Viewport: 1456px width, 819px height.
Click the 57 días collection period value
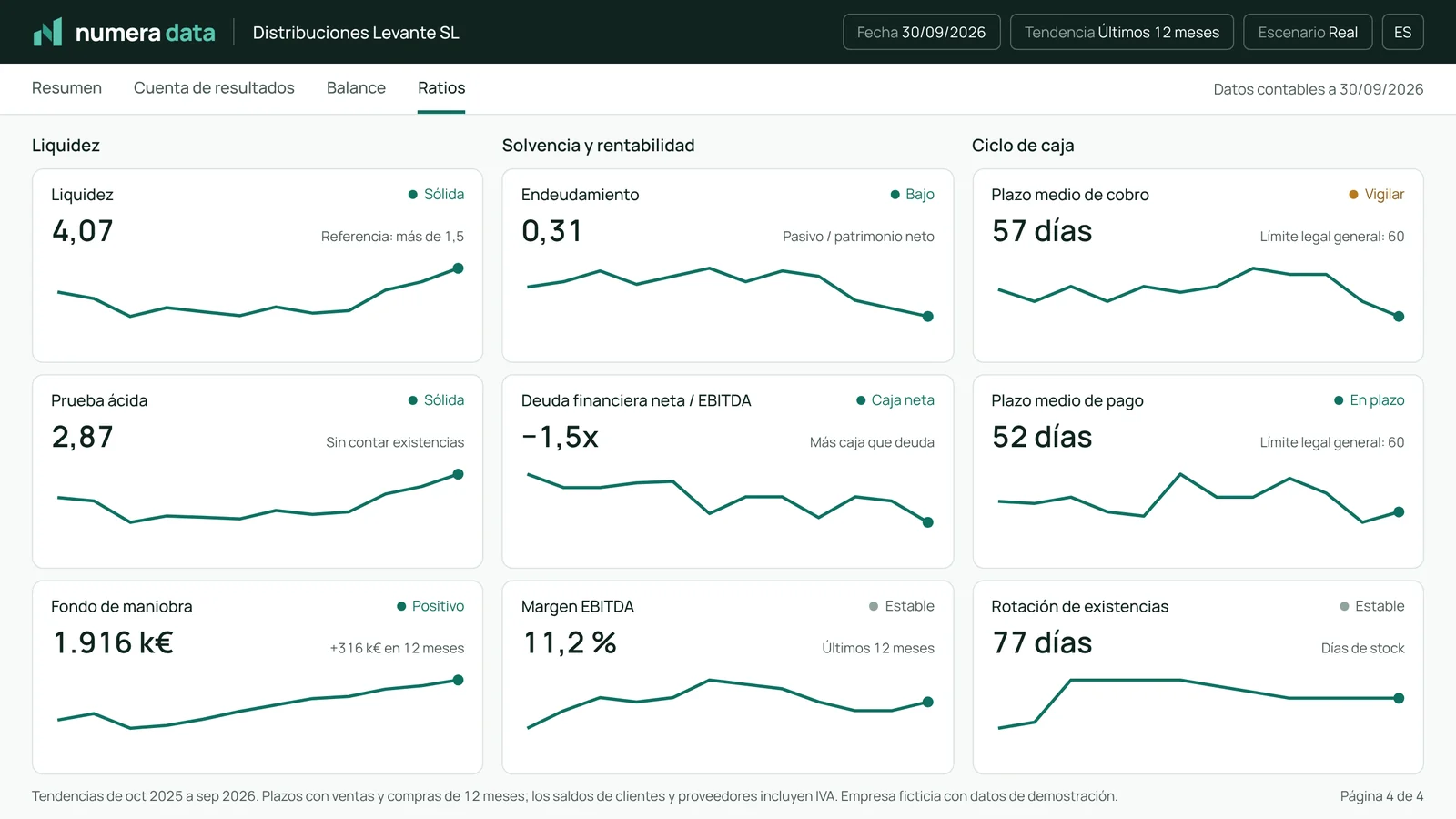(1042, 231)
